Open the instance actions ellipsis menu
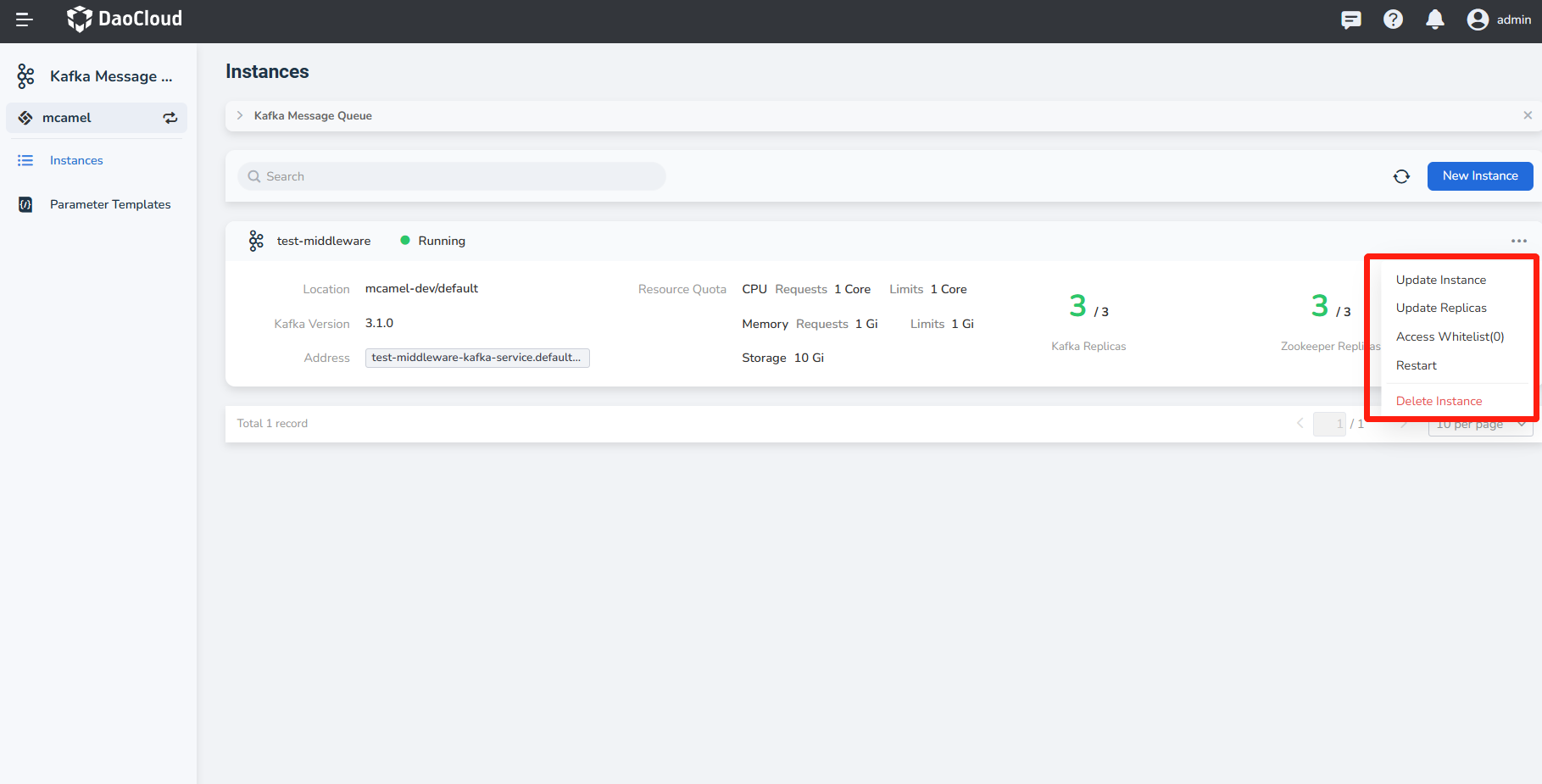This screenshot has height=784, width=1542. point(1518,241)
